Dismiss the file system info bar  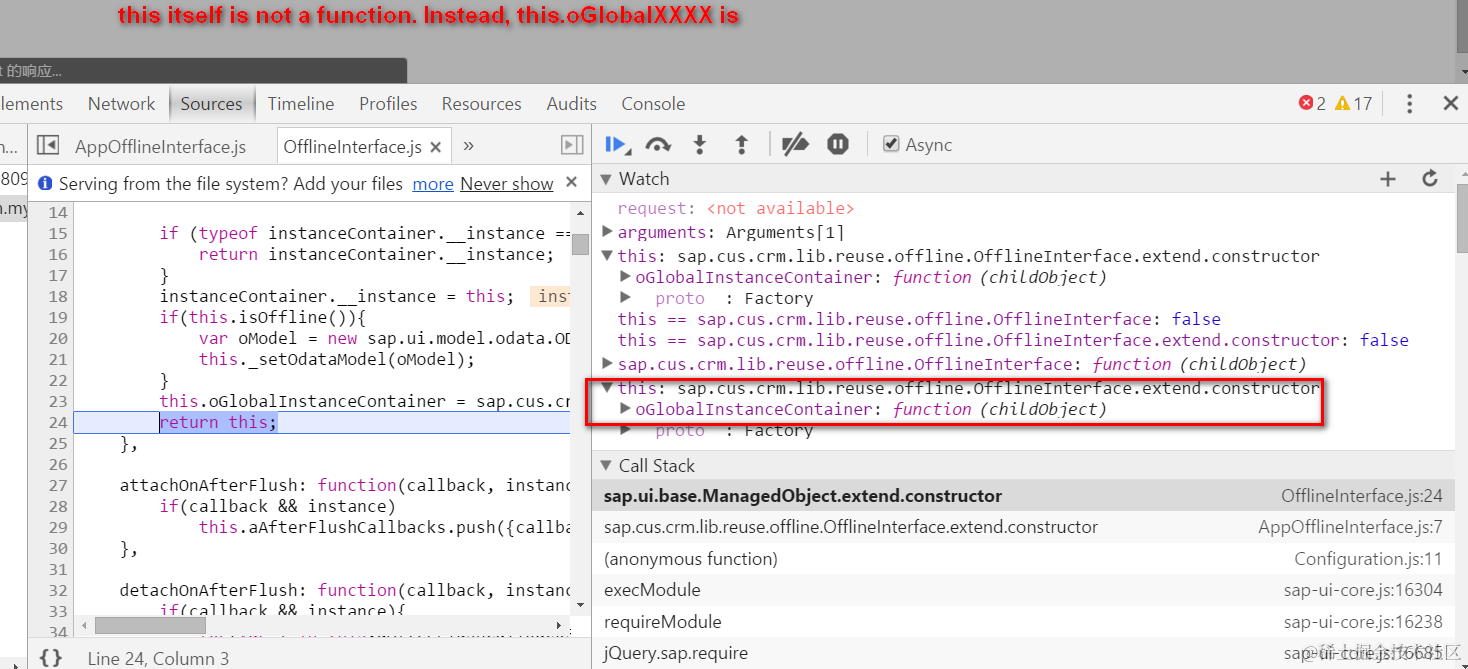(x=572, y=182)
